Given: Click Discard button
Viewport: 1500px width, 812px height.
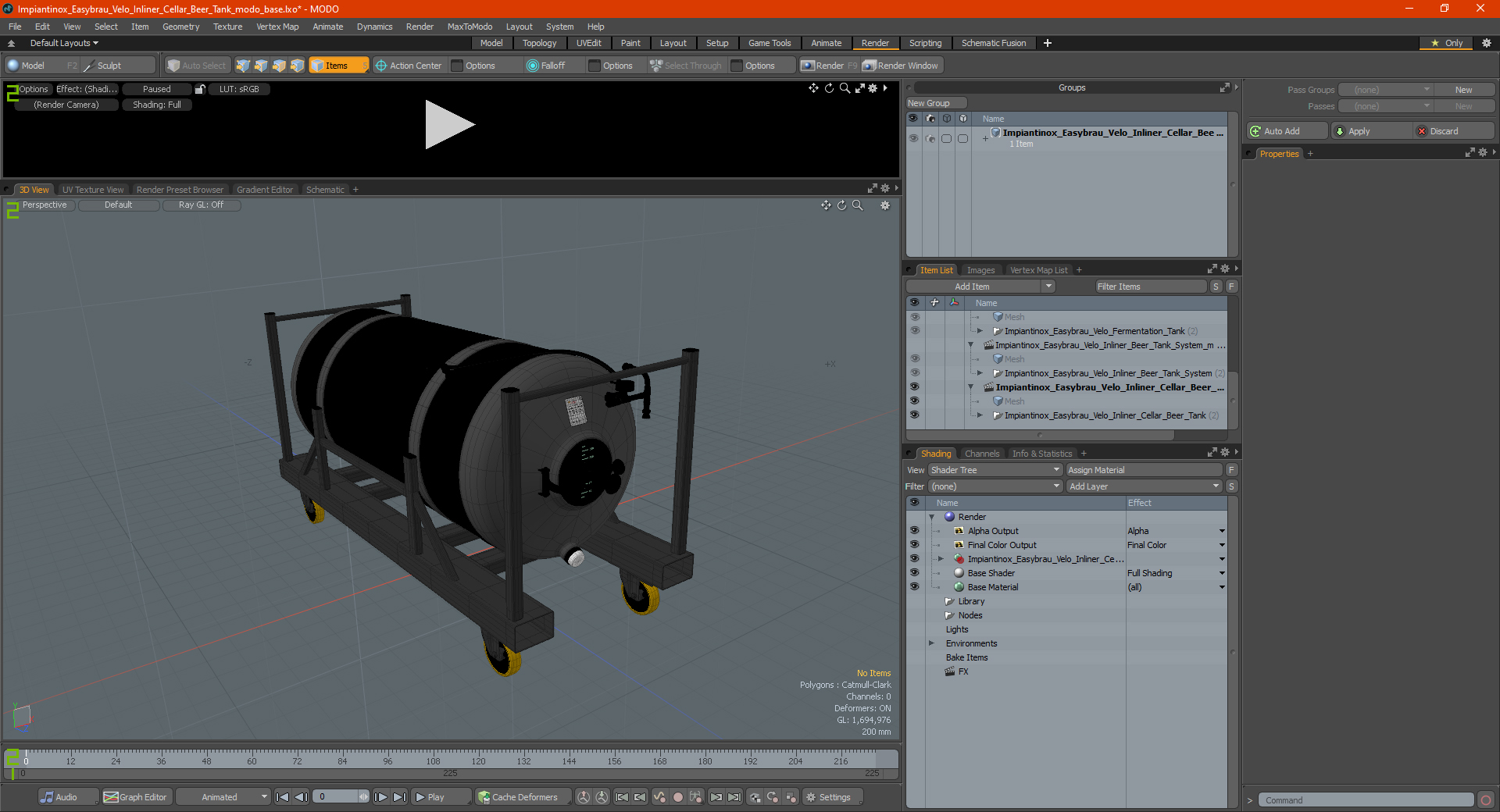Looking at the screenshot, I should 1453,131.
